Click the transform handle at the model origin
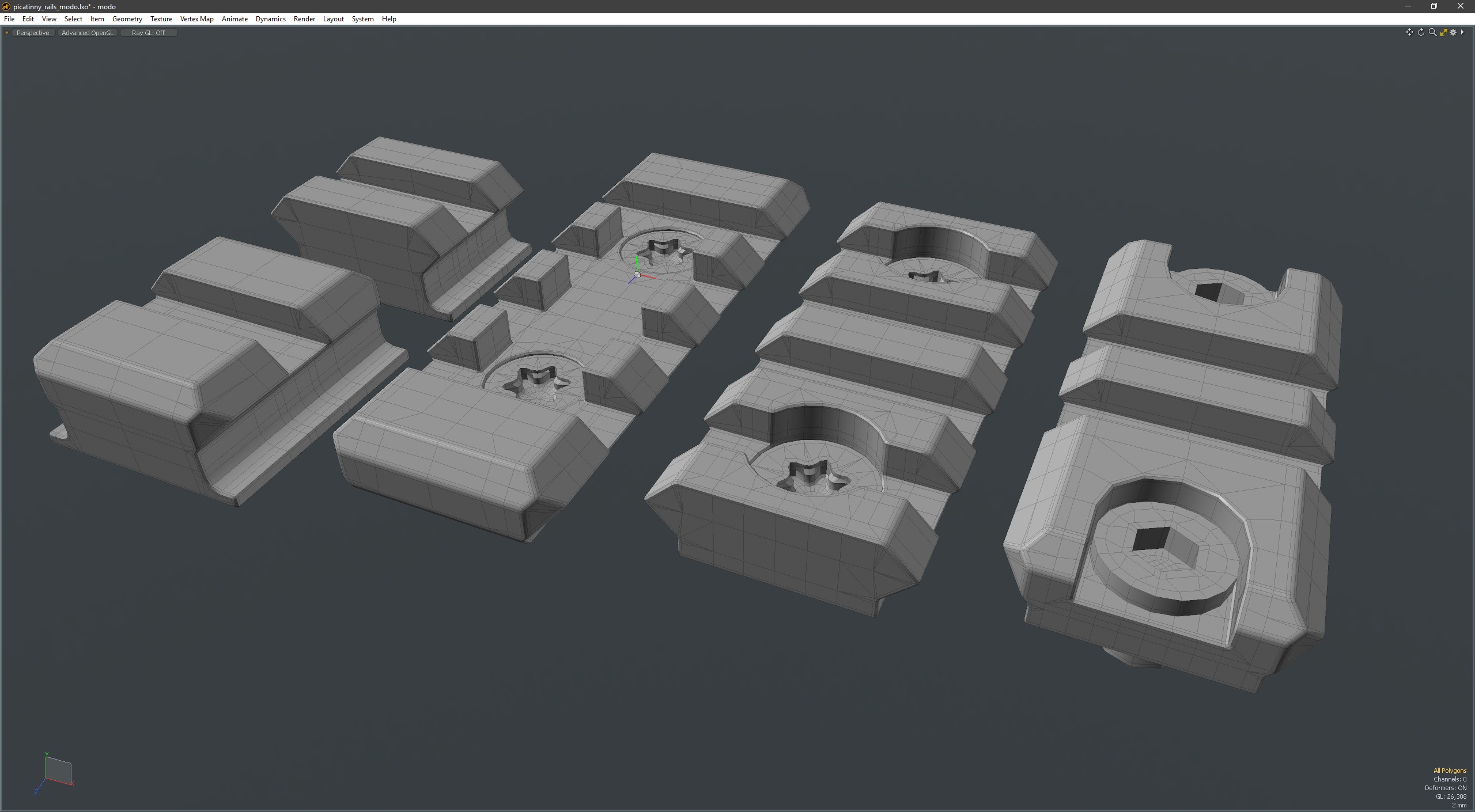1475x812 pixels. [637, 275]
